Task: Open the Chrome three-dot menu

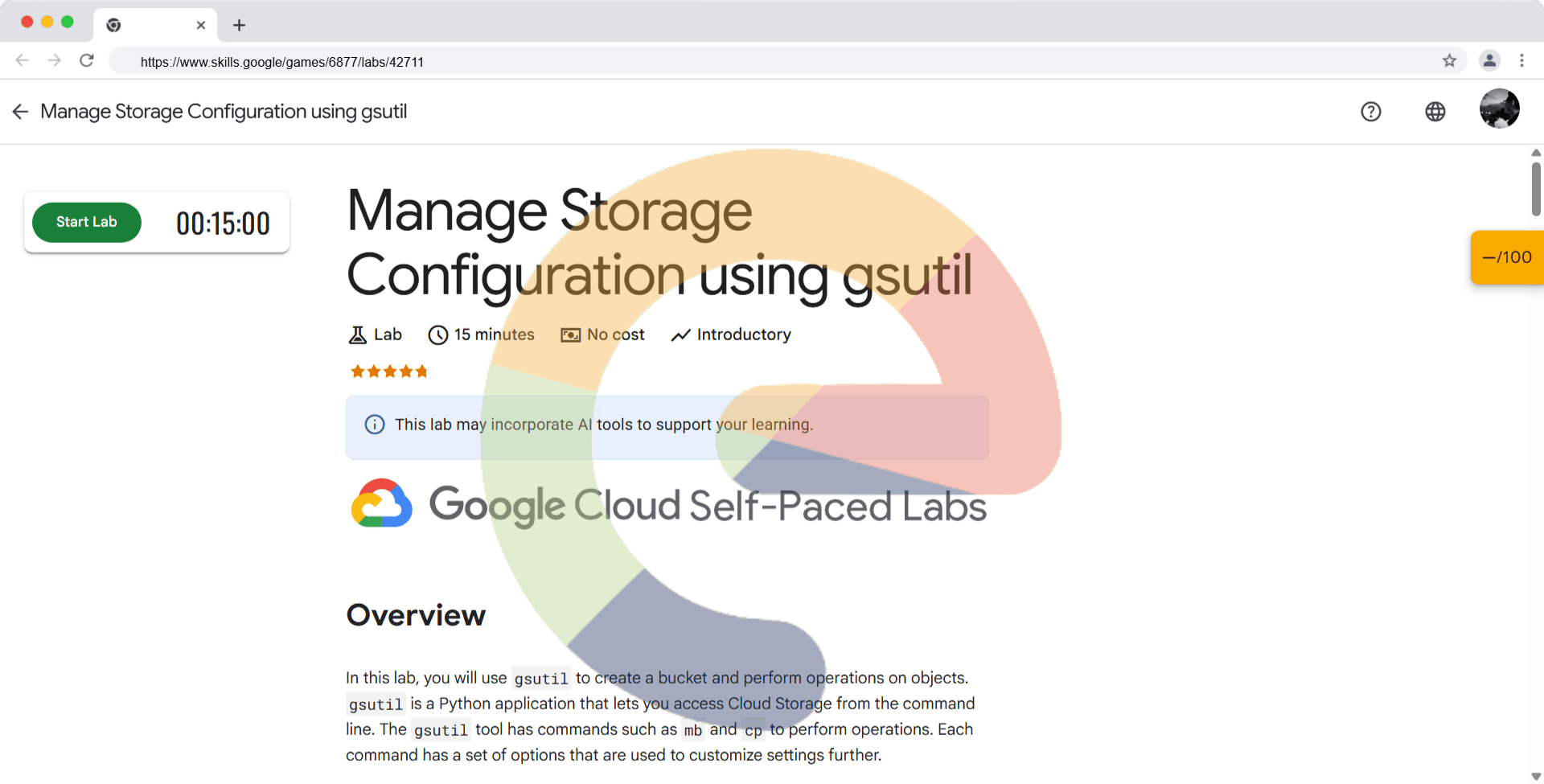Action: pyautogui.click(x=1521, y=61)
